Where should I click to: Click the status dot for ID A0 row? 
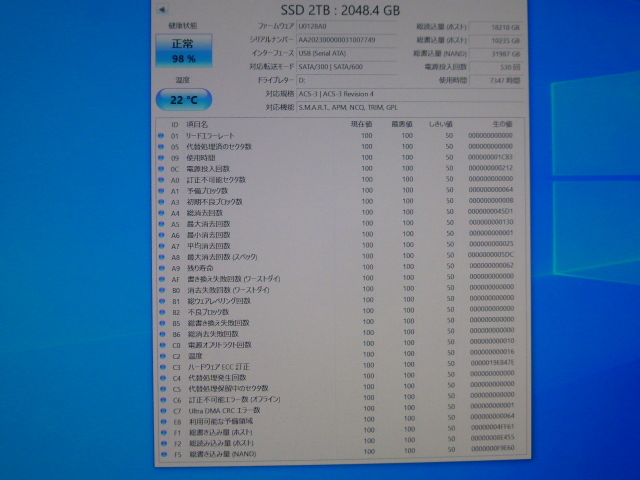tap(161, 180)
